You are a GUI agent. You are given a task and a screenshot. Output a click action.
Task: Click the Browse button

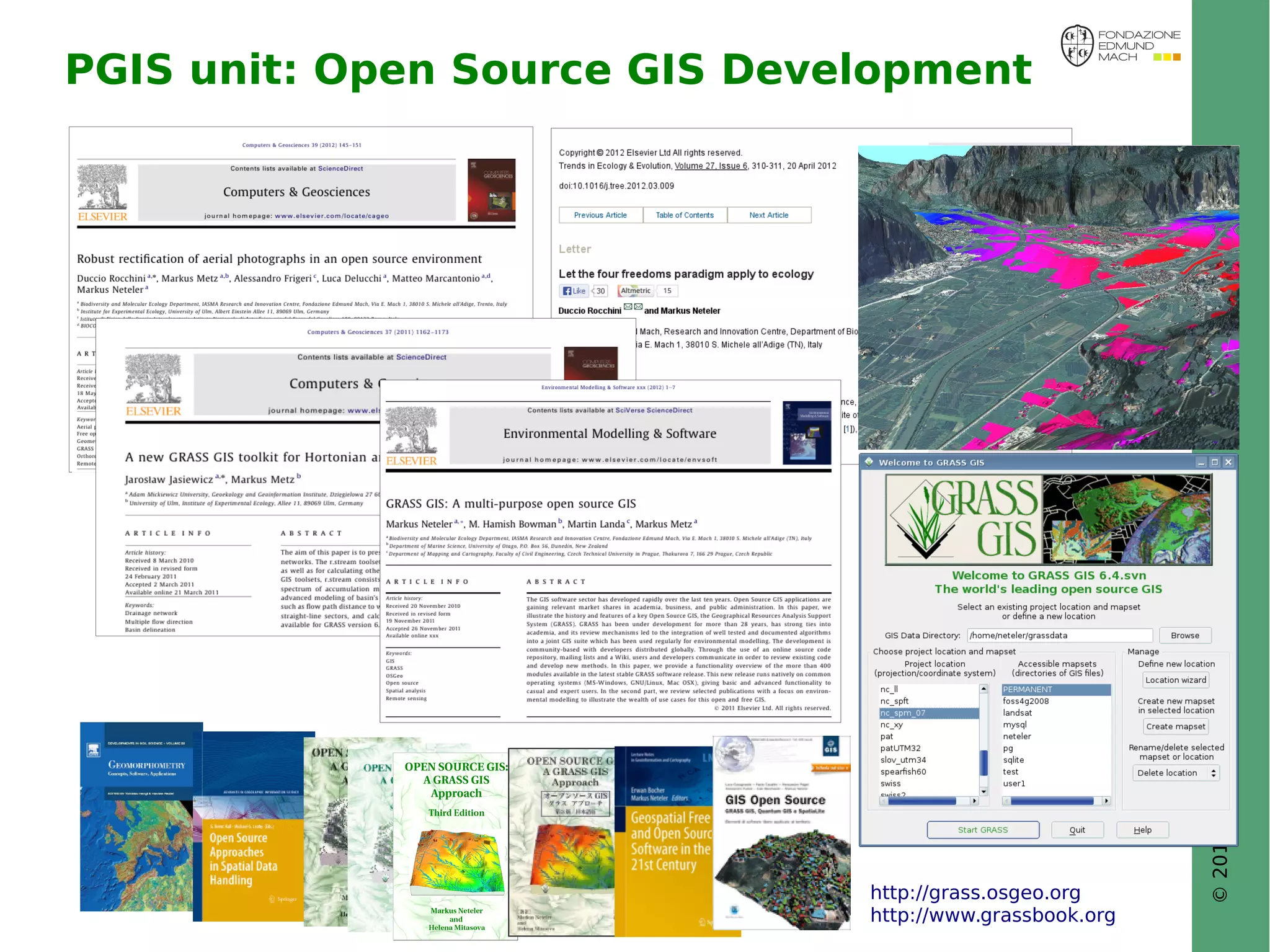point(1185,635)
